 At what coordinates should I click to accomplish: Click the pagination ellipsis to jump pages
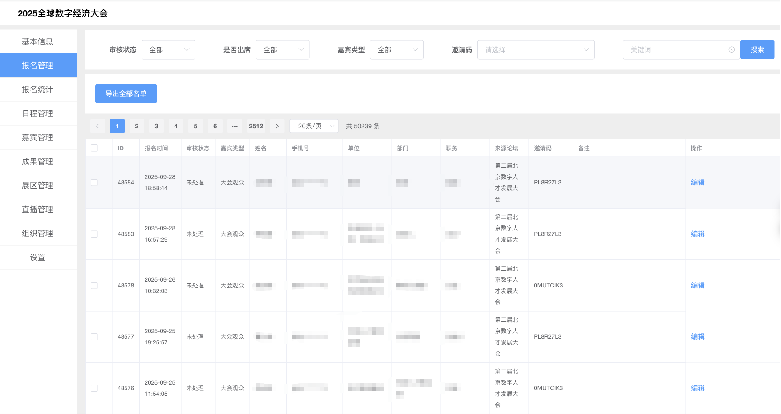234,126
